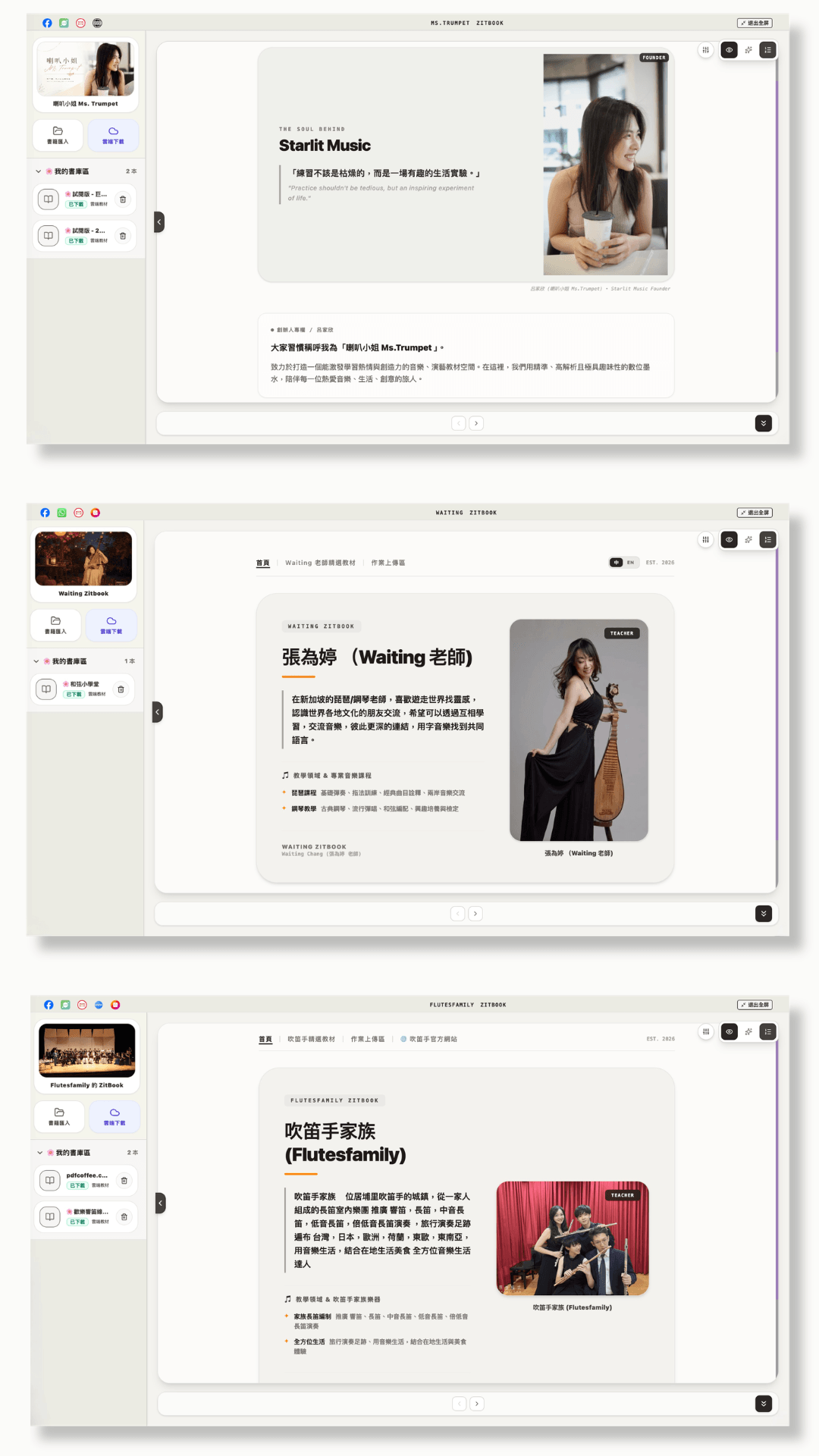The height and width of the screenshot is (1456, 819).
Task: Open Facebook icon in Waiting Zitbook window
Action: tap(45, 513)
